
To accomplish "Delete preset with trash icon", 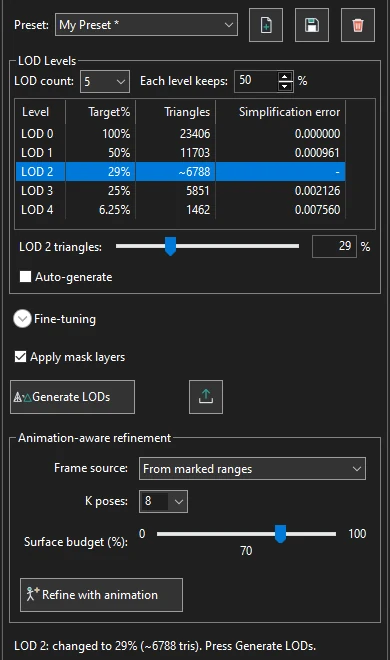I will coord(358,25).
